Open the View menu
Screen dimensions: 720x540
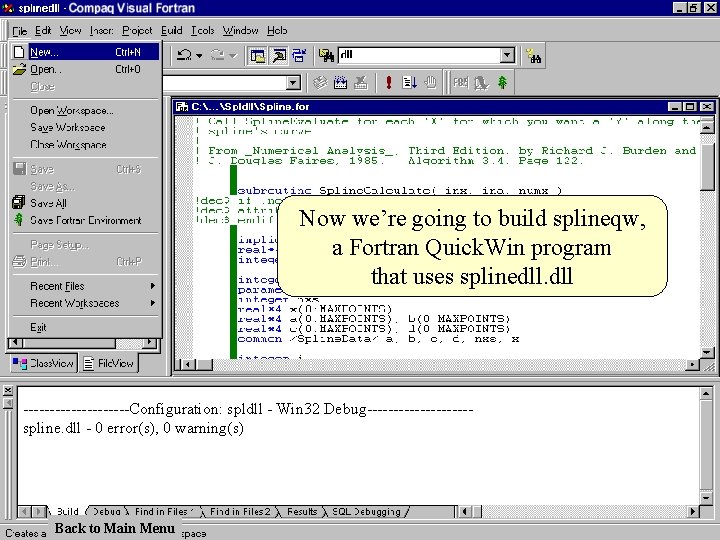(70, 31)
